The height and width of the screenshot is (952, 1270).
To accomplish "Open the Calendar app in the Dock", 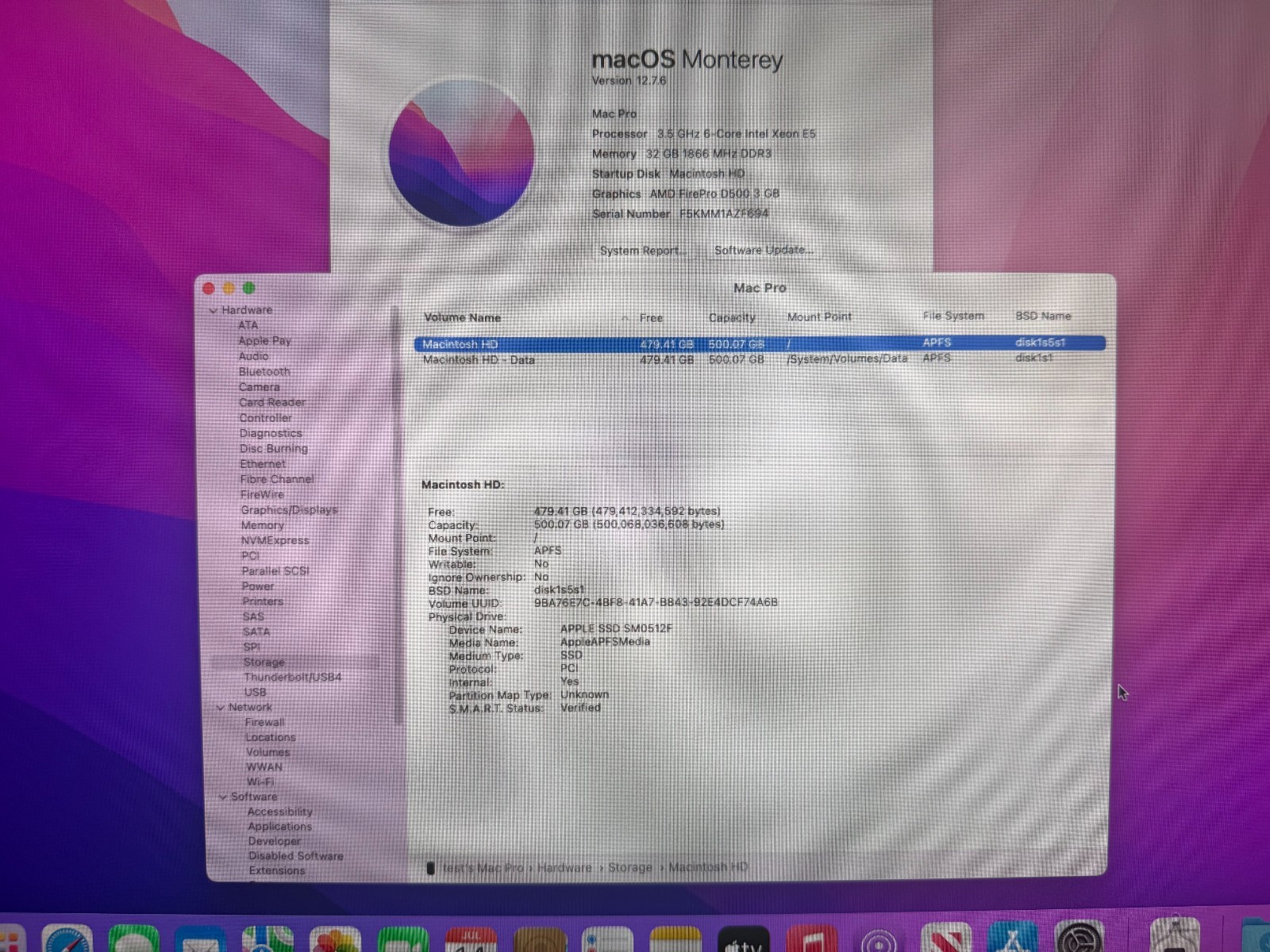I will coord(471,940).
